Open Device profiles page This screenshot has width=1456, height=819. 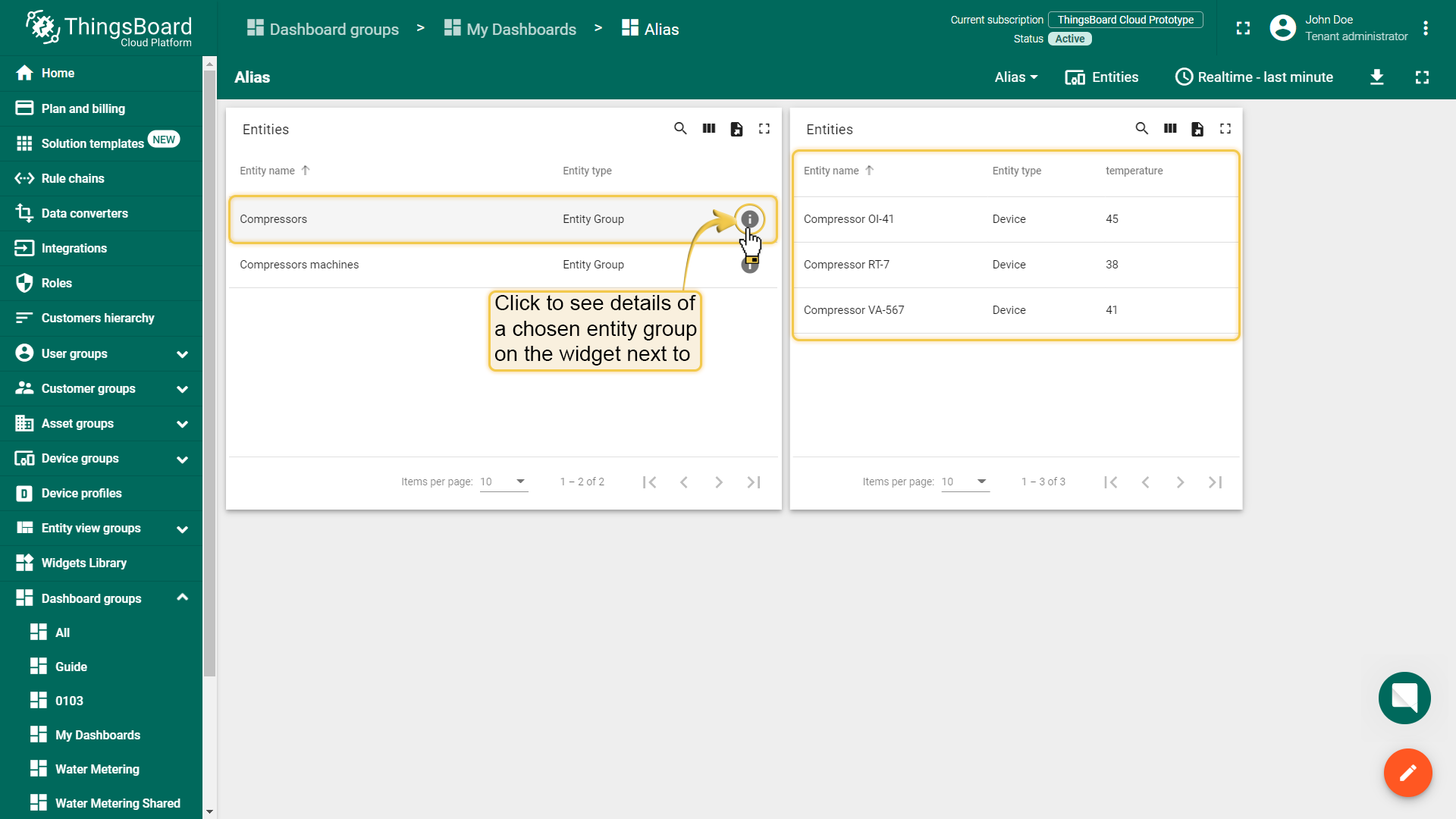click(101, 493)
